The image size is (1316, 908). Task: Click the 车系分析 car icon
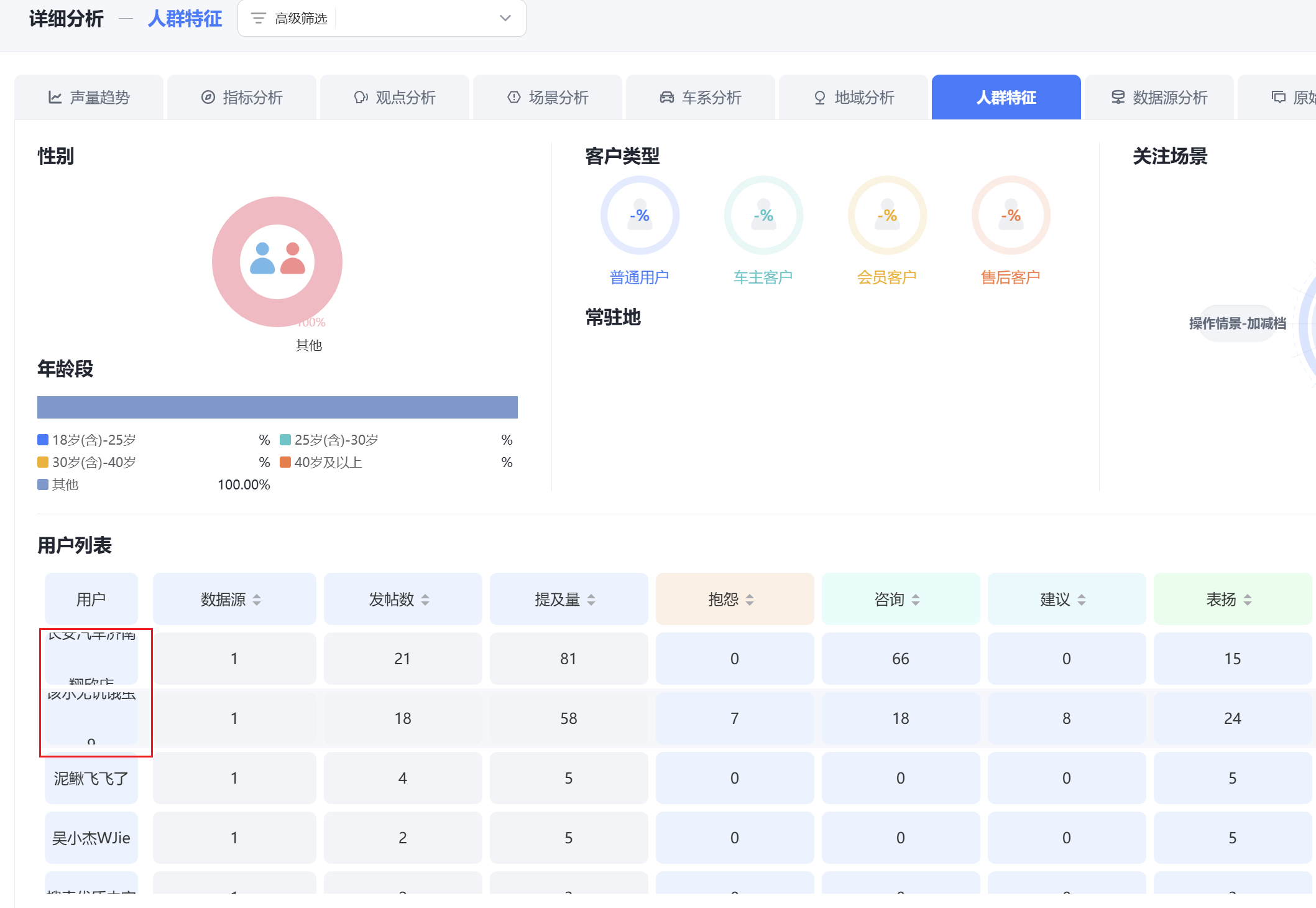[x=667, y=98]
